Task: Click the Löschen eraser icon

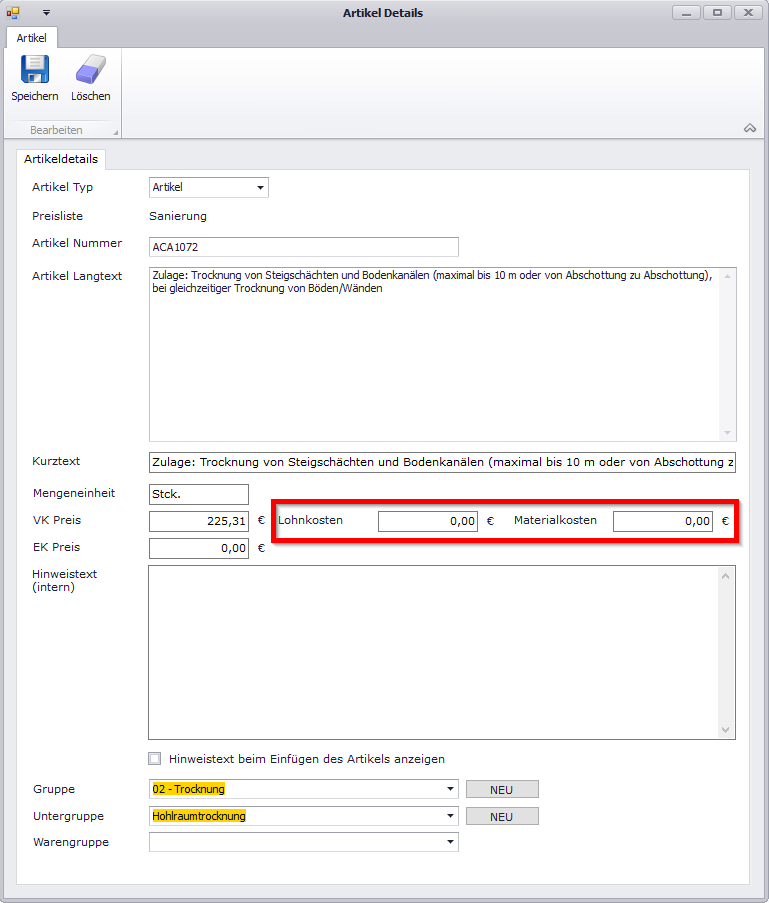Action: pos(90,70)
